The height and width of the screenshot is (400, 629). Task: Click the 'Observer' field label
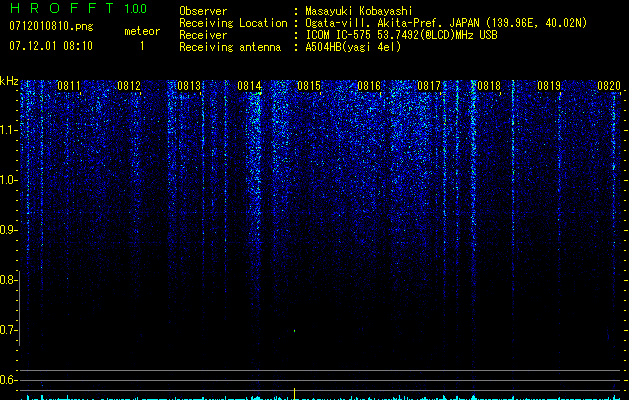[203, 11]
